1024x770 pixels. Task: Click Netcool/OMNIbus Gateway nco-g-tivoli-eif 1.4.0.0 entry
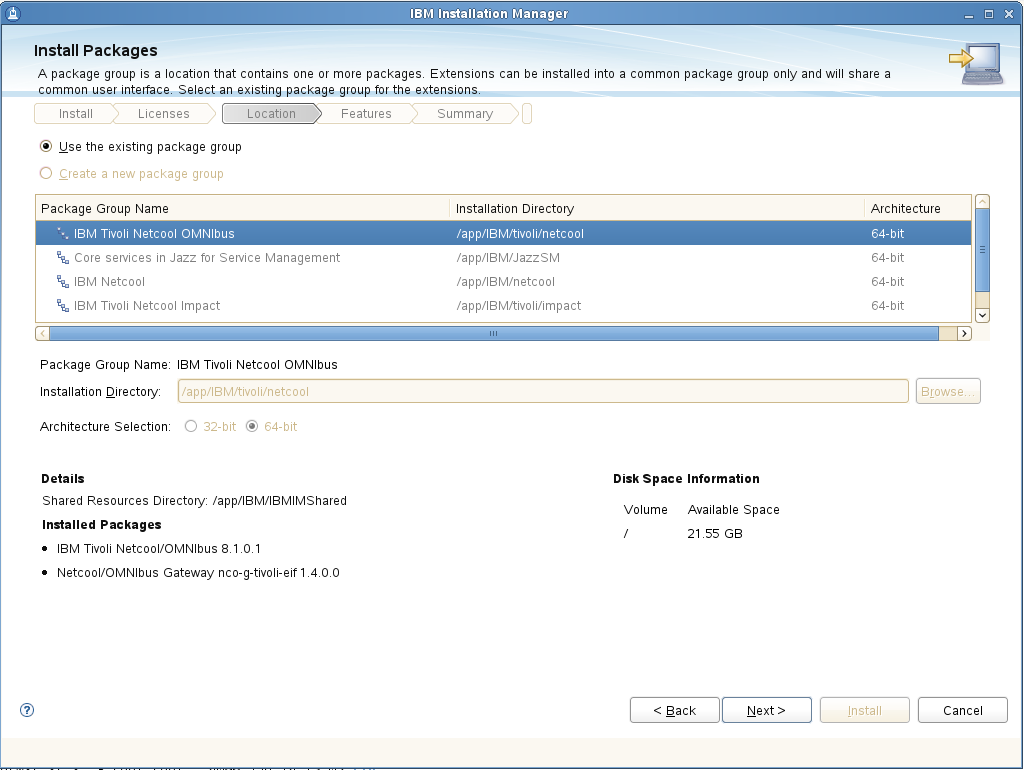[x=198, y=572]
